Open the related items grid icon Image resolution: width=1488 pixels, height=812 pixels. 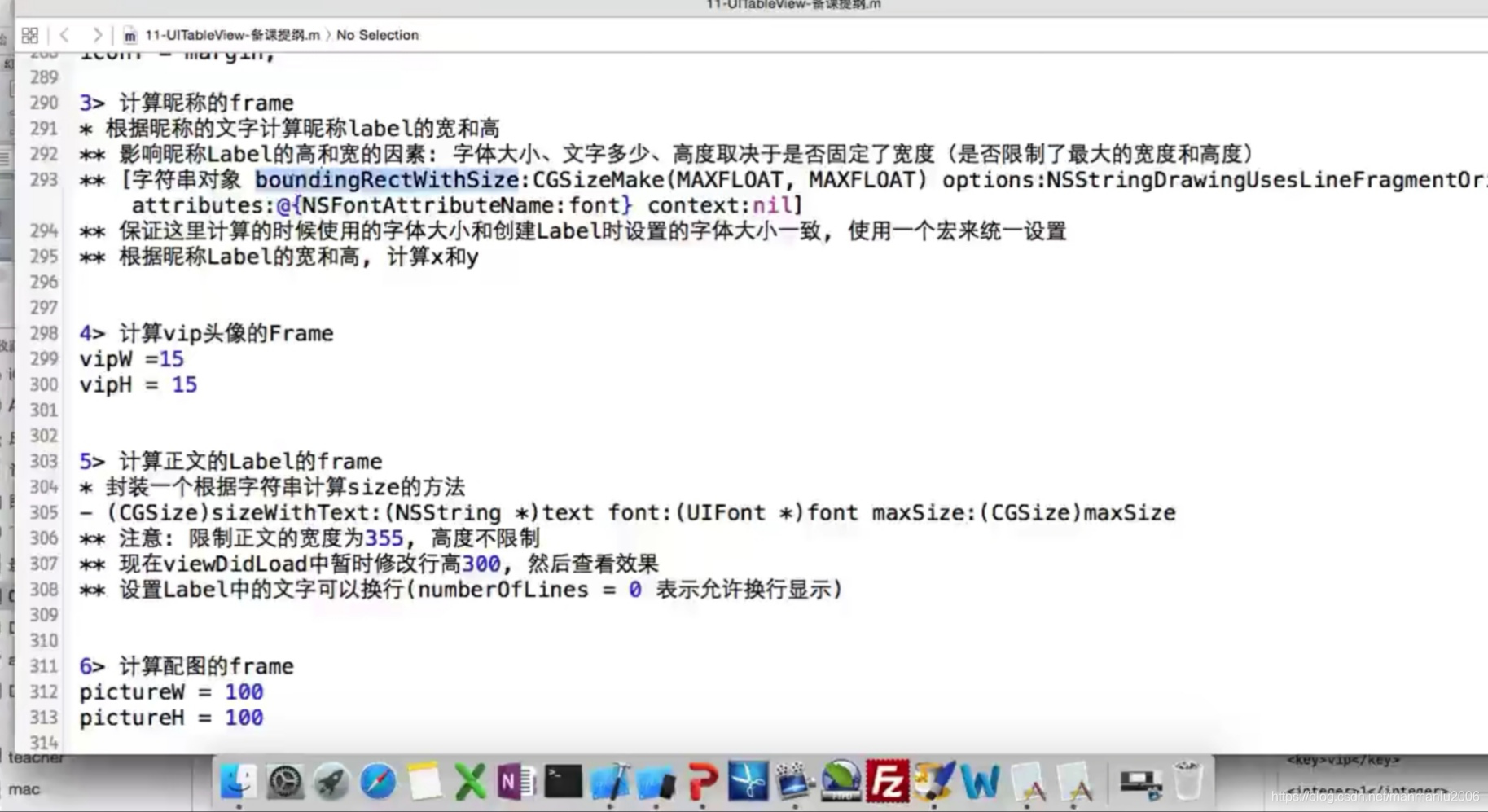[30, 35]
